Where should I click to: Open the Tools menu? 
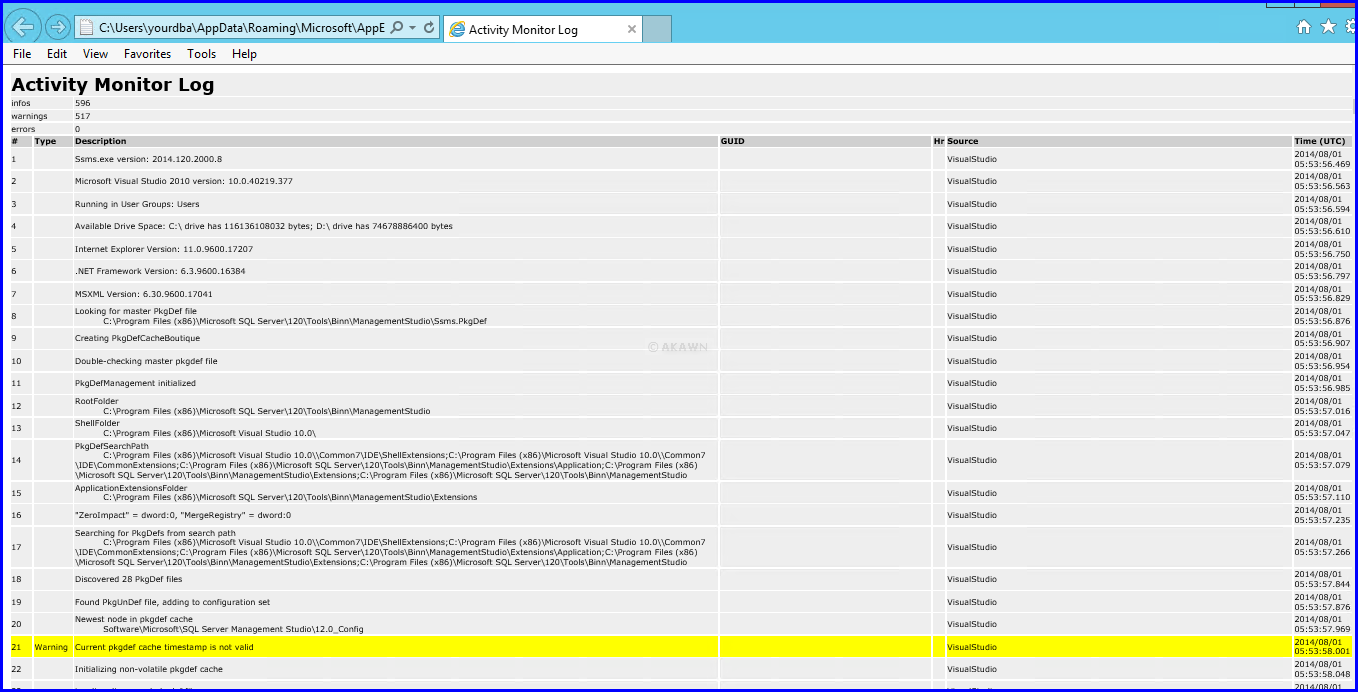pyautogui.click(x=201, y=54)
